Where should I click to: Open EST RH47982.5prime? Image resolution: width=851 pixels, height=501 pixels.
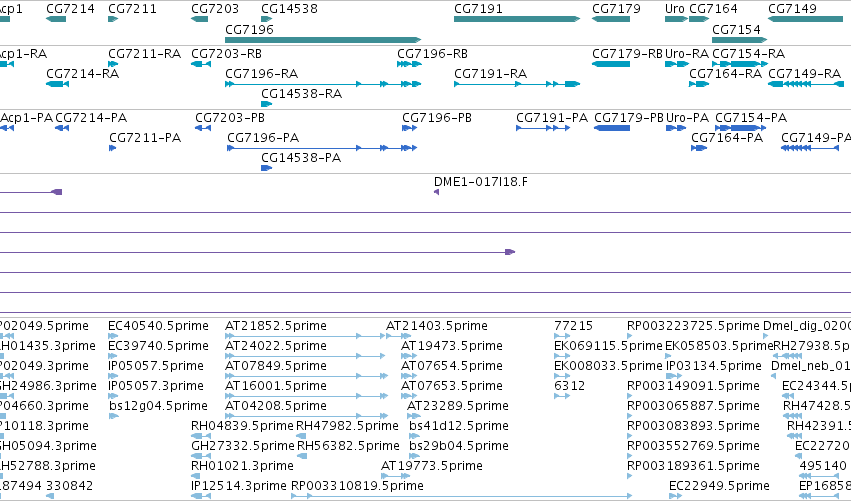[347, 426]
